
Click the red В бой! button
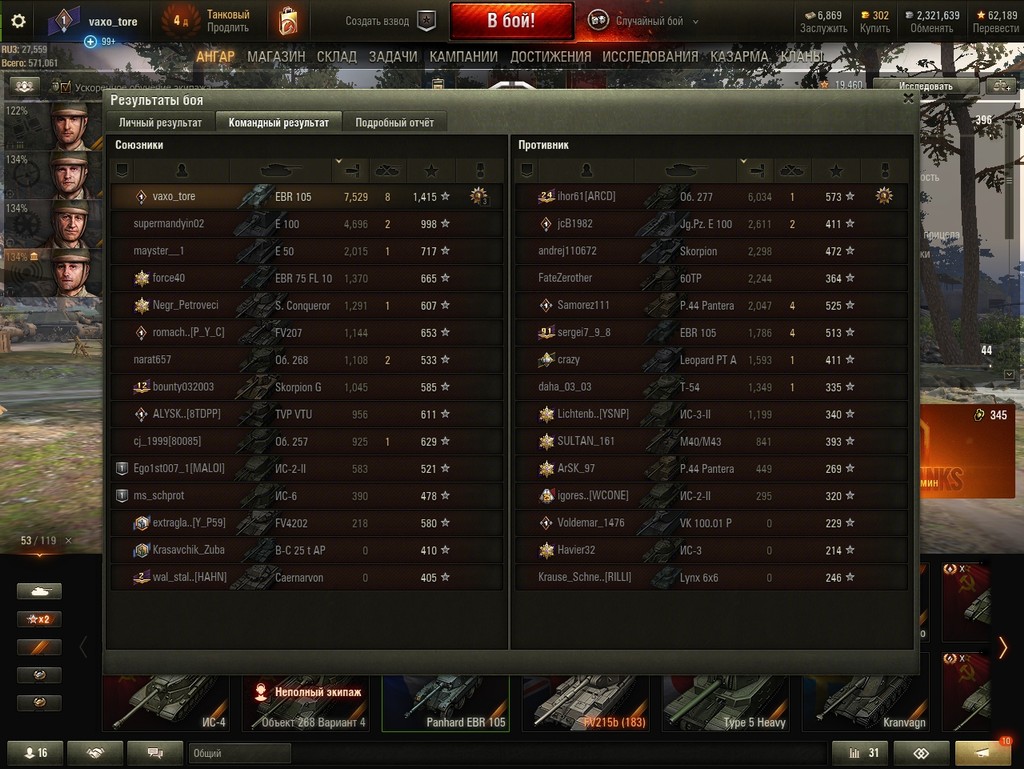point(511,21)
